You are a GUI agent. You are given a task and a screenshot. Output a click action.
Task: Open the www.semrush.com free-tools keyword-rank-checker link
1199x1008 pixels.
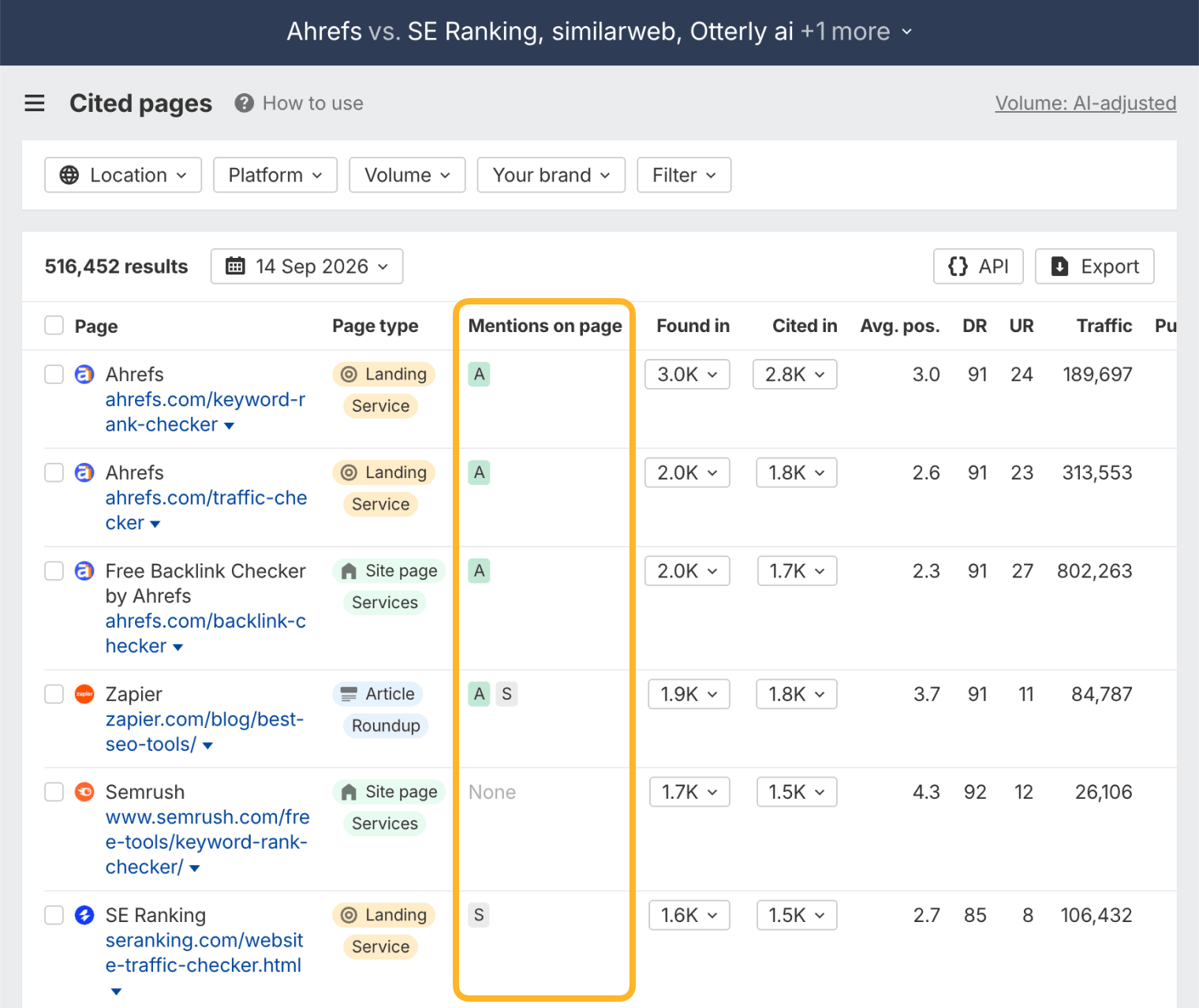pyautogui.click(x=207, y=842)
